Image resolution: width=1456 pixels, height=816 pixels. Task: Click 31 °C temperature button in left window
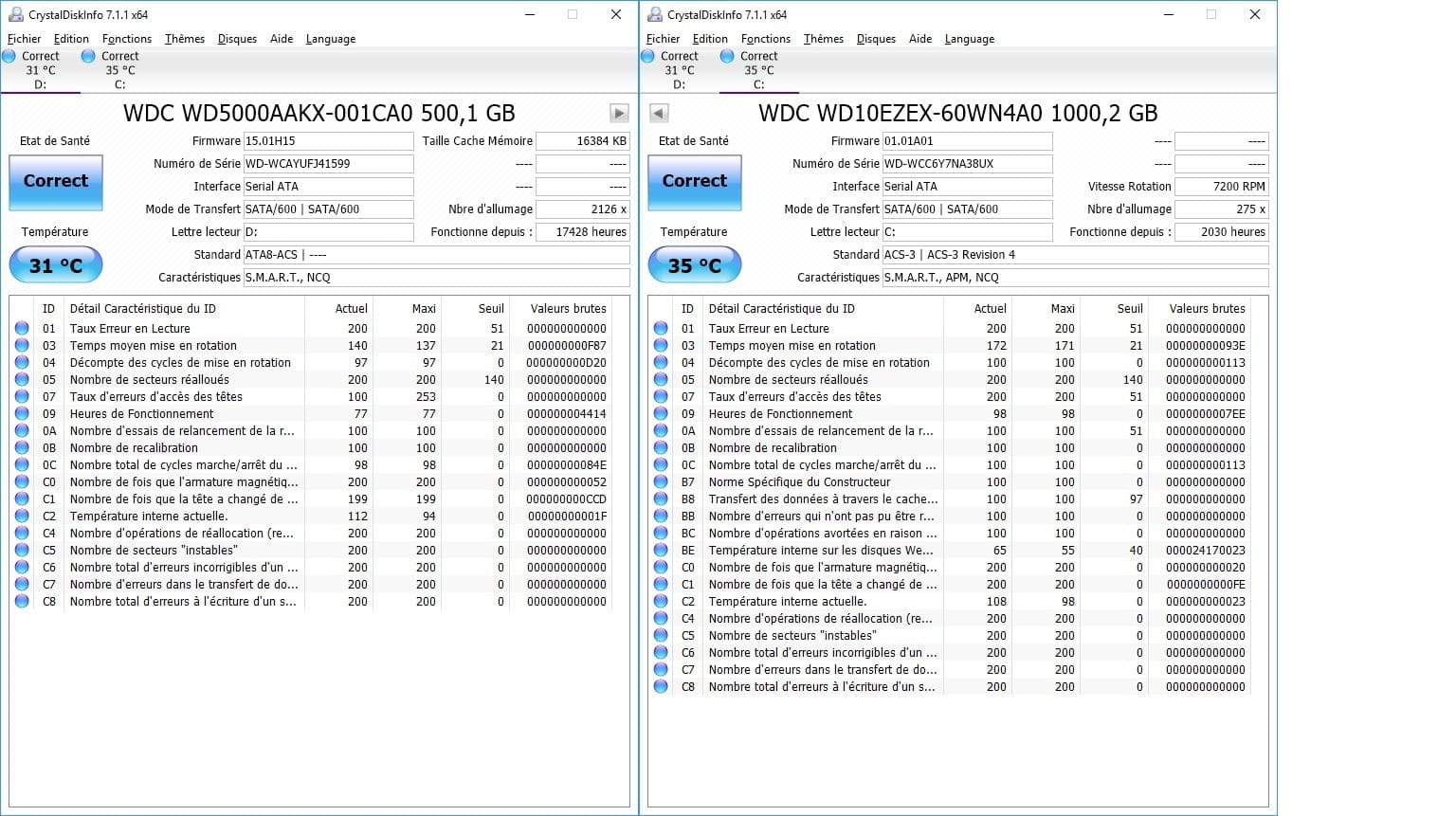pos(56,265)
